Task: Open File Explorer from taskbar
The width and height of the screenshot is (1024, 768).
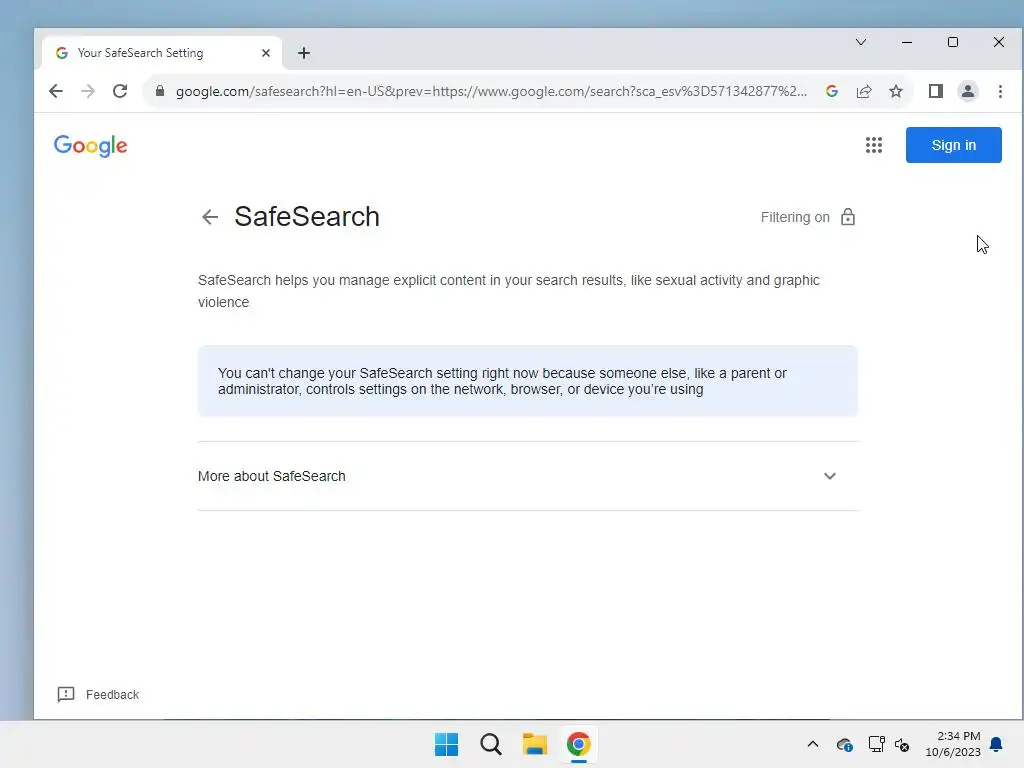Action: pyautogui.click(x=535, y=744)
